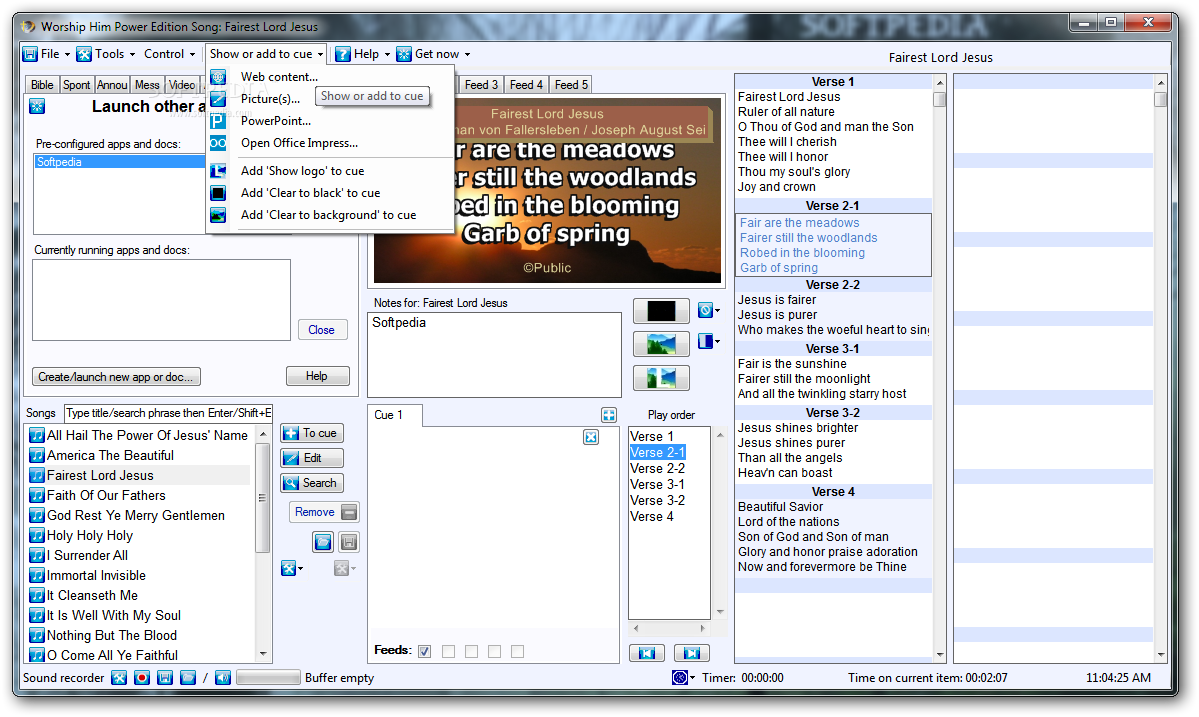Viewport: 1199px width, 717px height.
Task: Open the Control menu dropdown
Action: [169, 54]
